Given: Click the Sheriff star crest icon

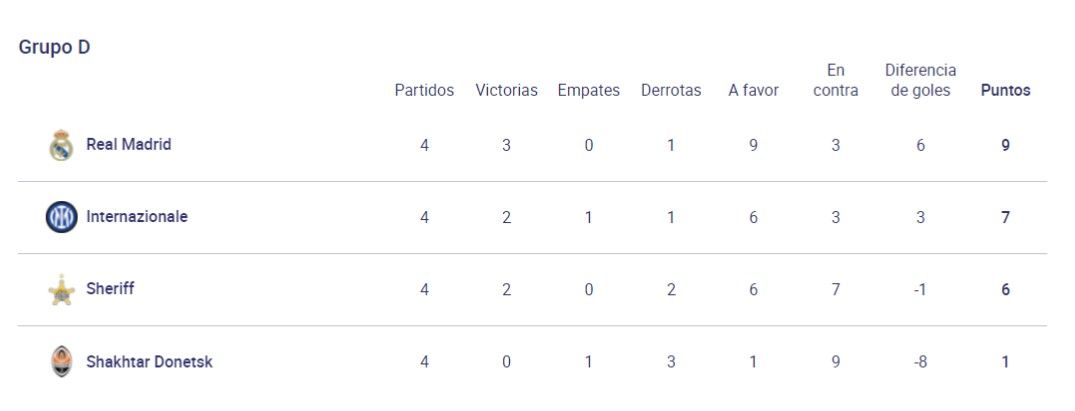Looking at the screenshot, I should [62, 290].
